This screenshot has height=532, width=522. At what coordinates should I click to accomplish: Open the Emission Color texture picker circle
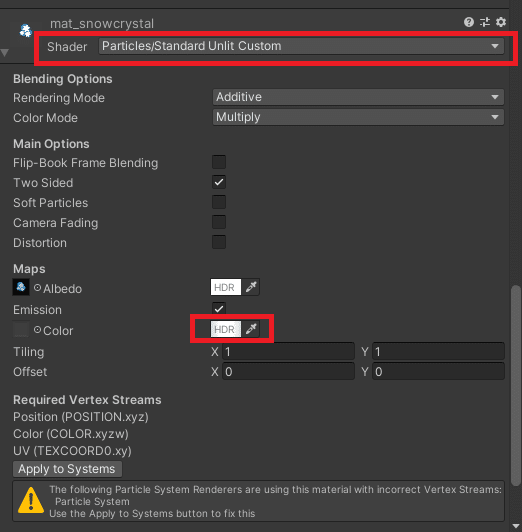pyautogui.click(x=37, y=330)
